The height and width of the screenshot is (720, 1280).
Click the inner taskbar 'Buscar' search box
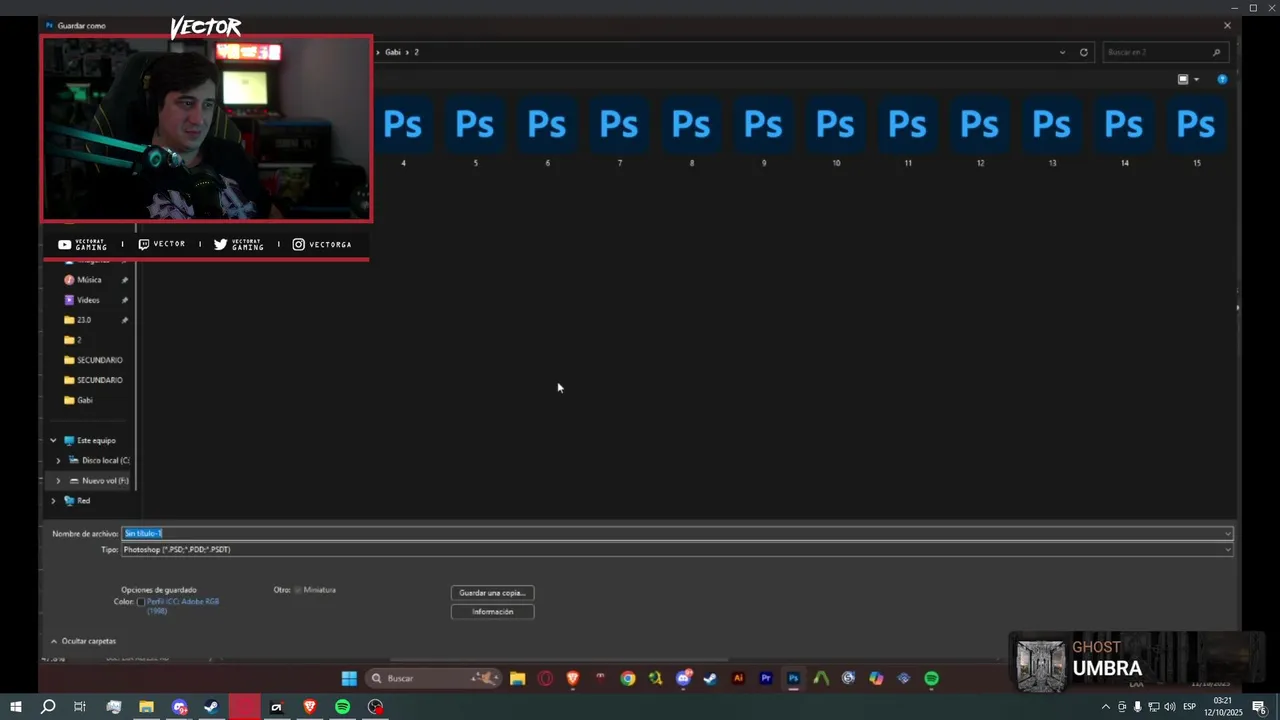click(433, 678)
